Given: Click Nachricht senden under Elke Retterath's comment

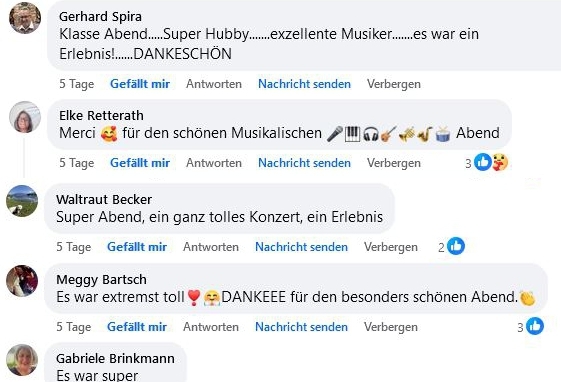Looking at the screenshot, I should coord(304,163).
